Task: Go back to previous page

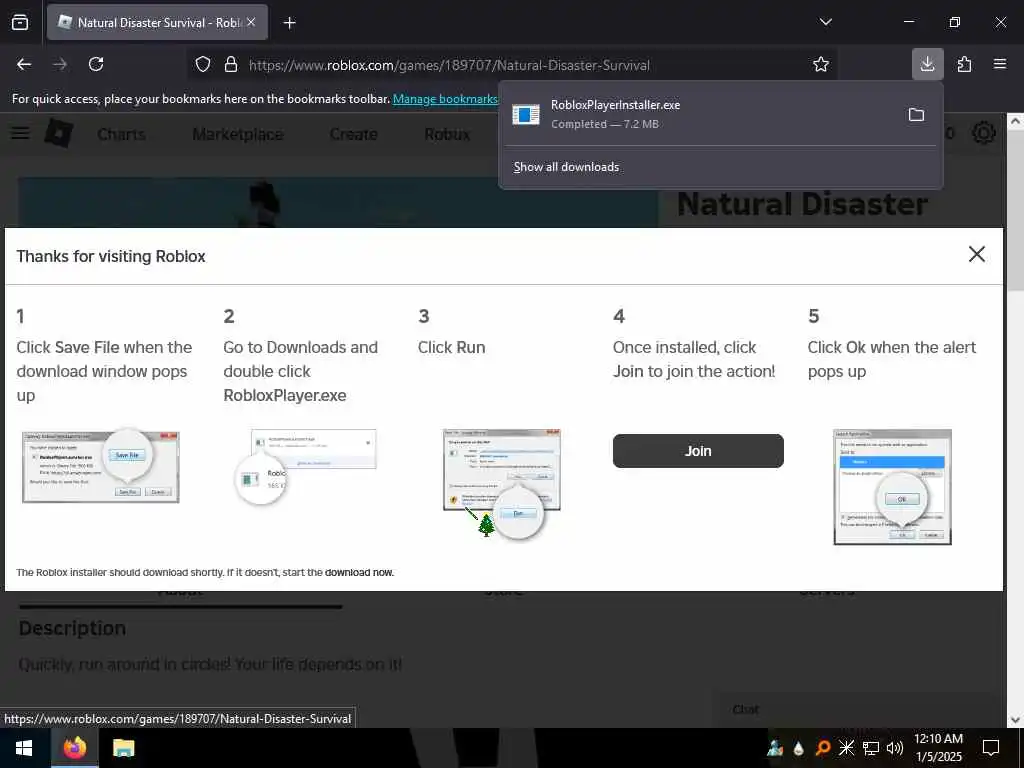Action: (x=24, y=64)
